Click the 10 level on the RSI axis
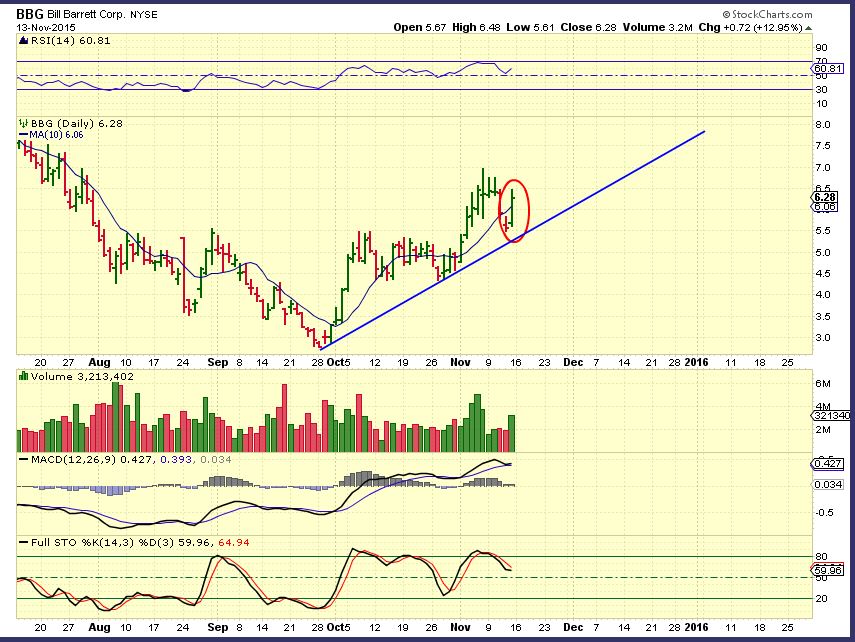This screenshot has height=642, width=855. [x=821, y=104]
